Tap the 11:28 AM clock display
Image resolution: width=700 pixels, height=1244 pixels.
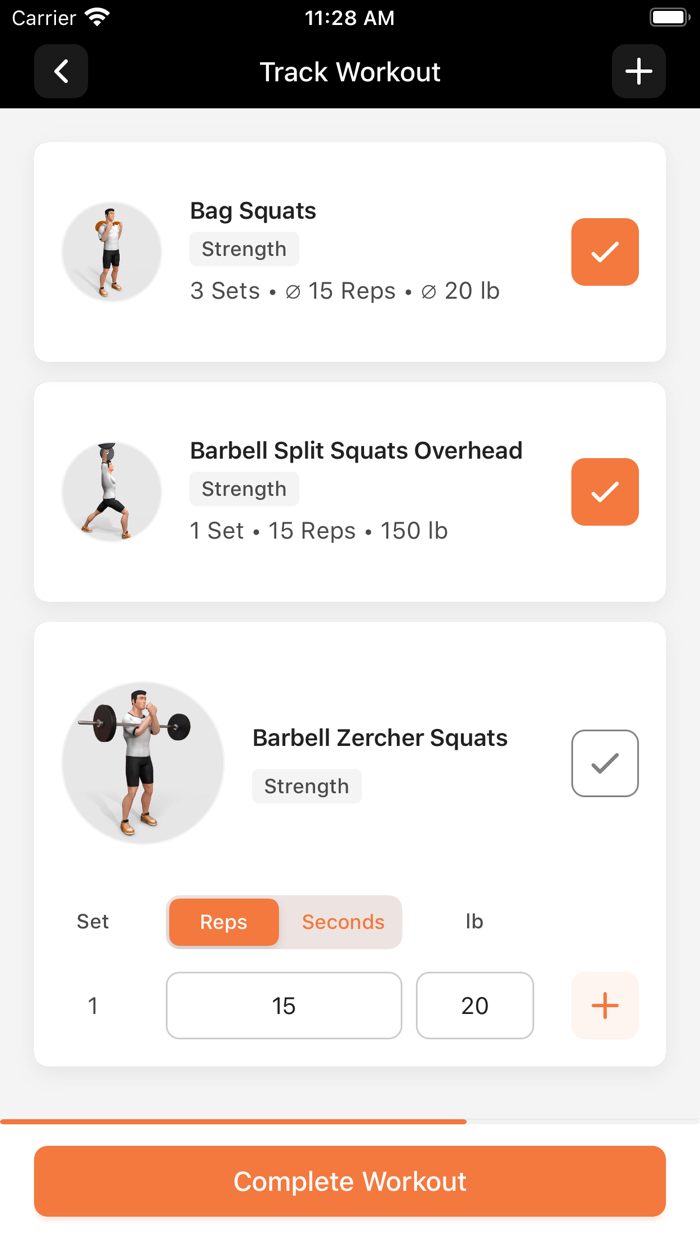(x=350, y=16)
